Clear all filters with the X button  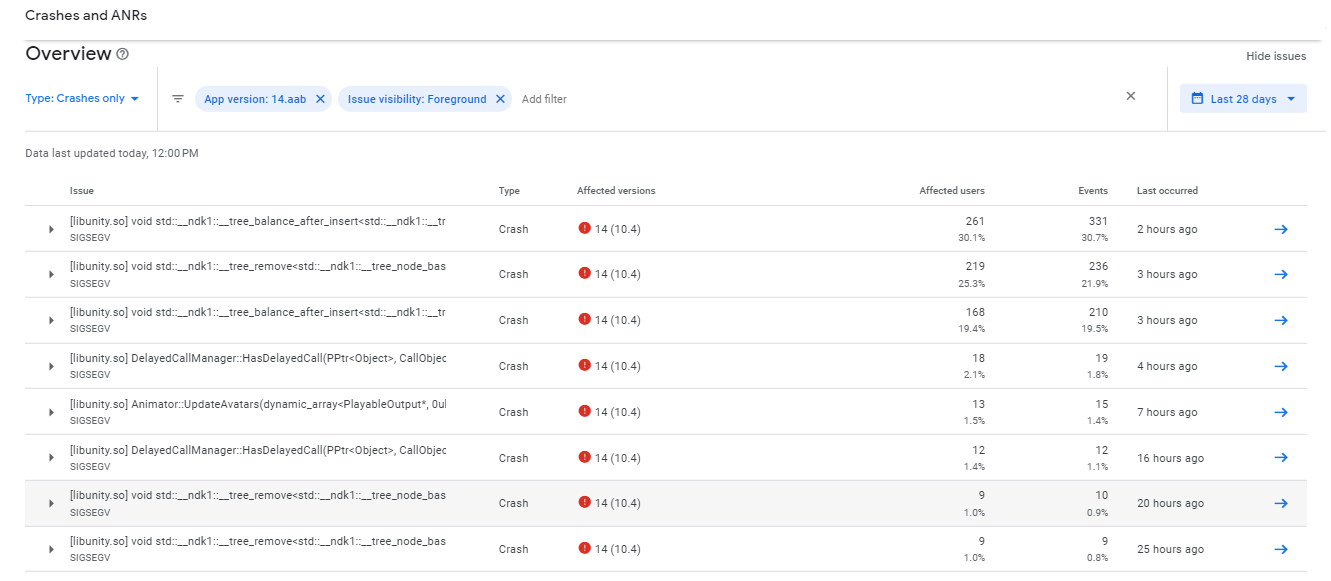pyautogui.click(x=1130, y=96)
